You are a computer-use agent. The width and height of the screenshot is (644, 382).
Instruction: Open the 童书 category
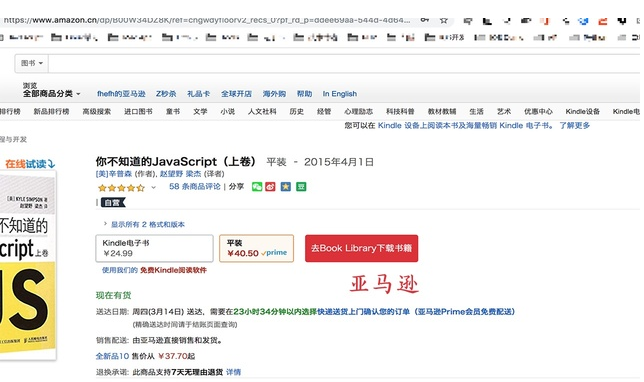click(173, 111)
